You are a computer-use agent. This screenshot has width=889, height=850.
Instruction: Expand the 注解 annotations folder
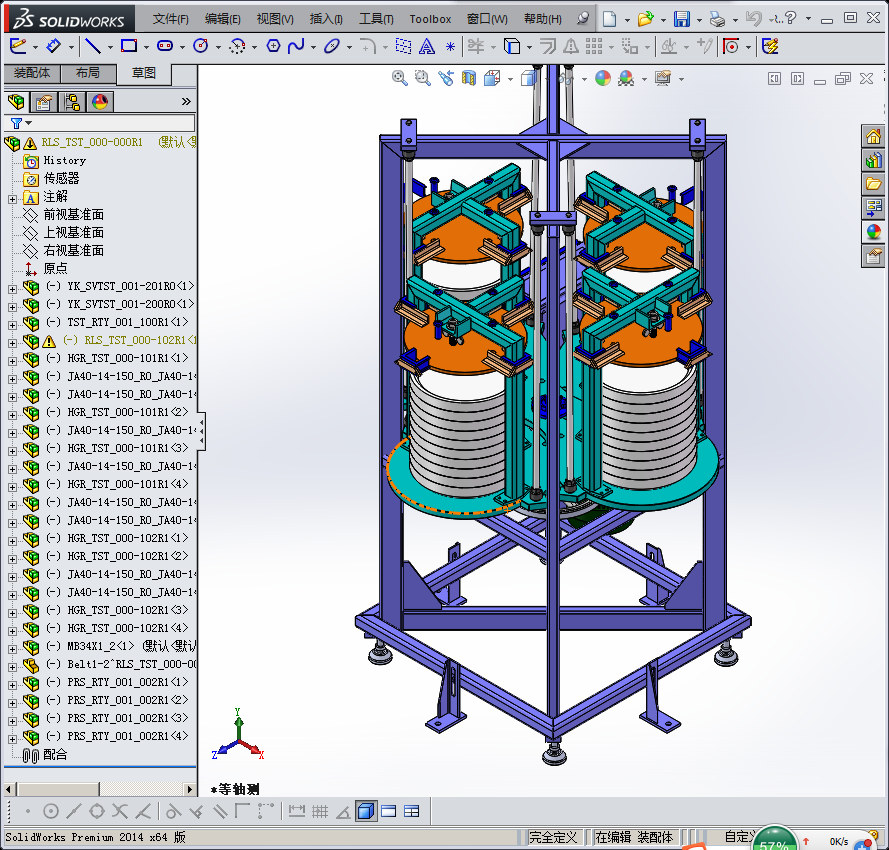(12, 197)
